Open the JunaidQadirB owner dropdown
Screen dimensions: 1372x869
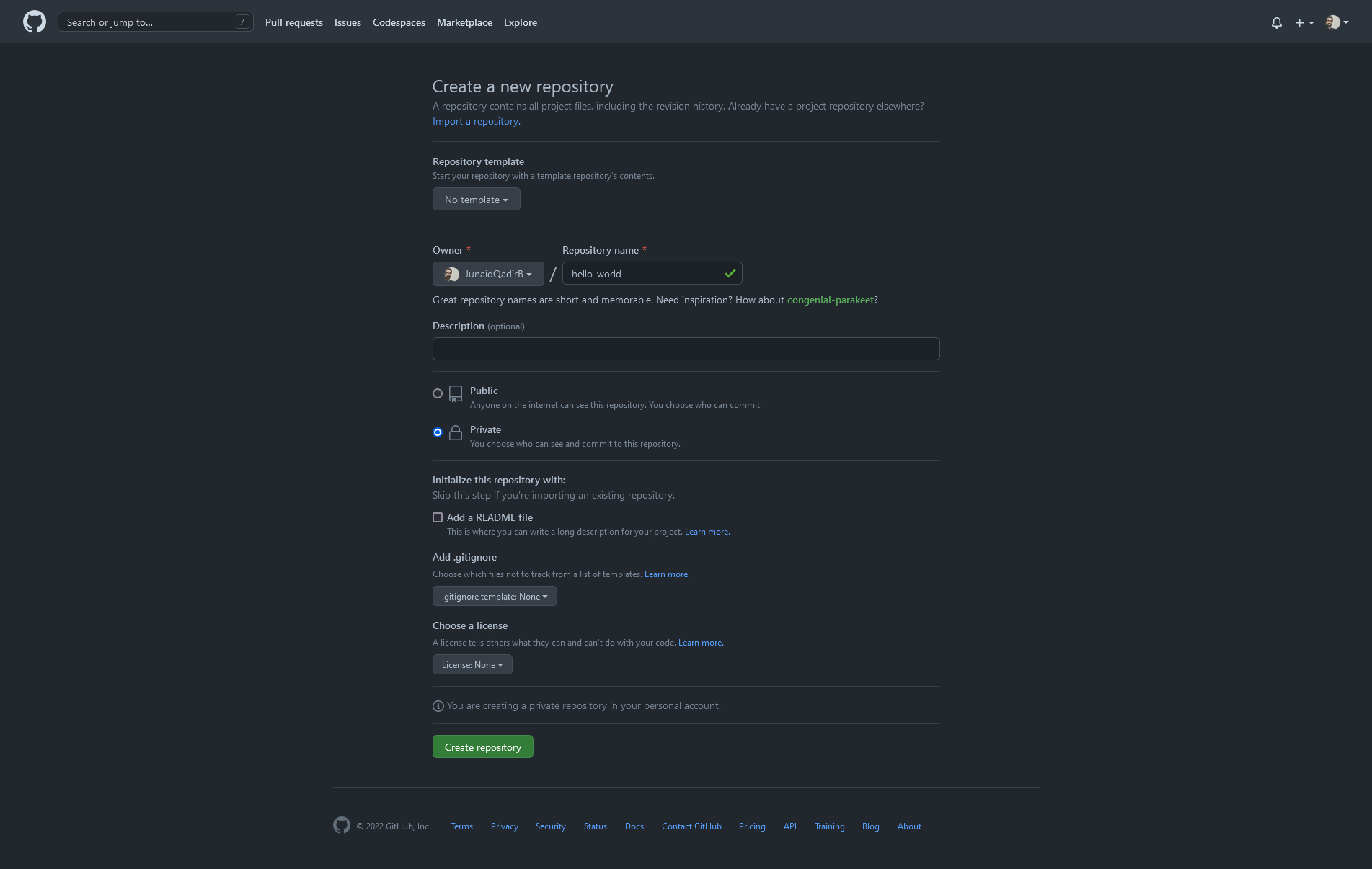point(488,274)
